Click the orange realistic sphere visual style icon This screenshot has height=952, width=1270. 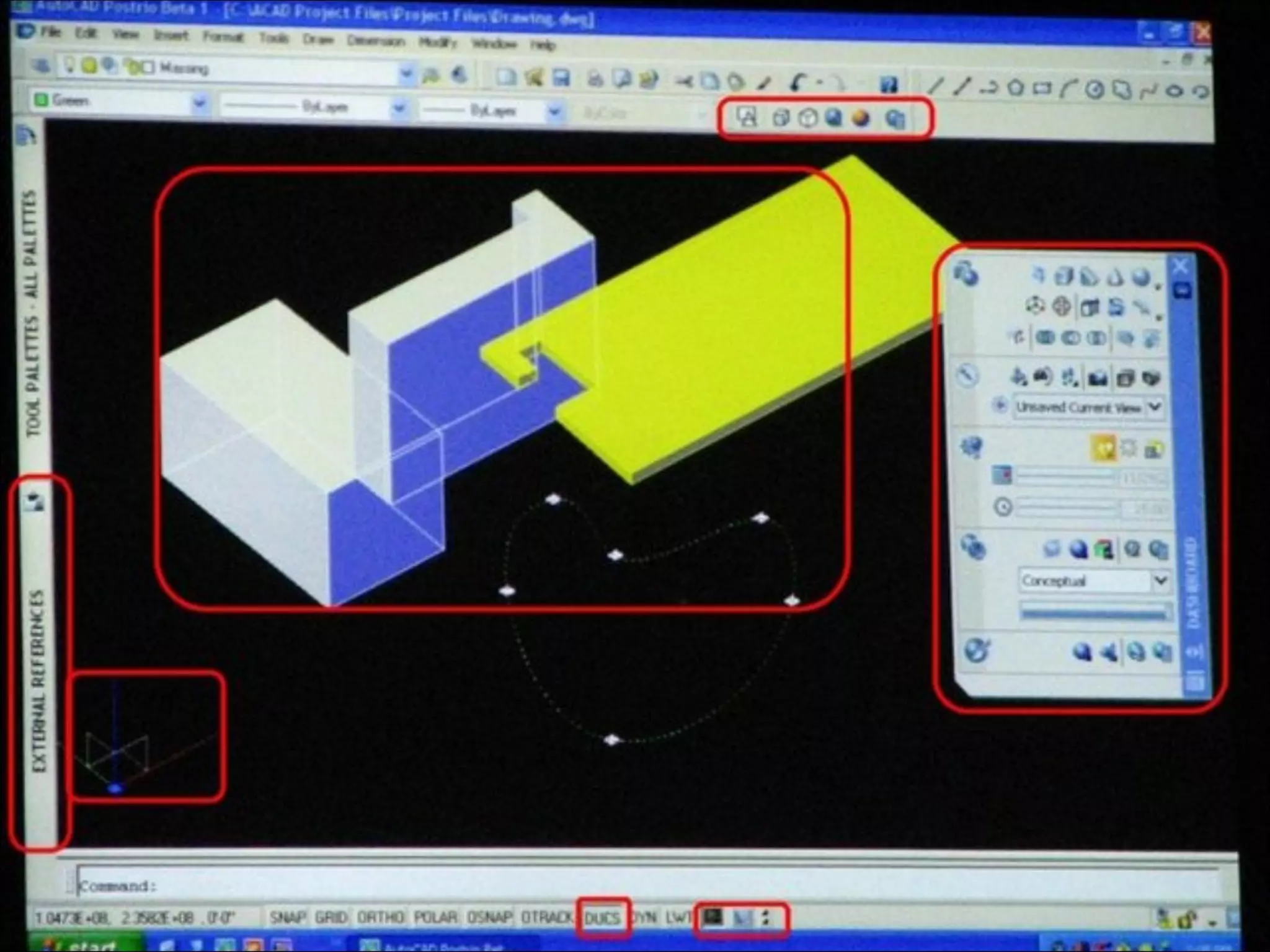[x=861, y=118]
